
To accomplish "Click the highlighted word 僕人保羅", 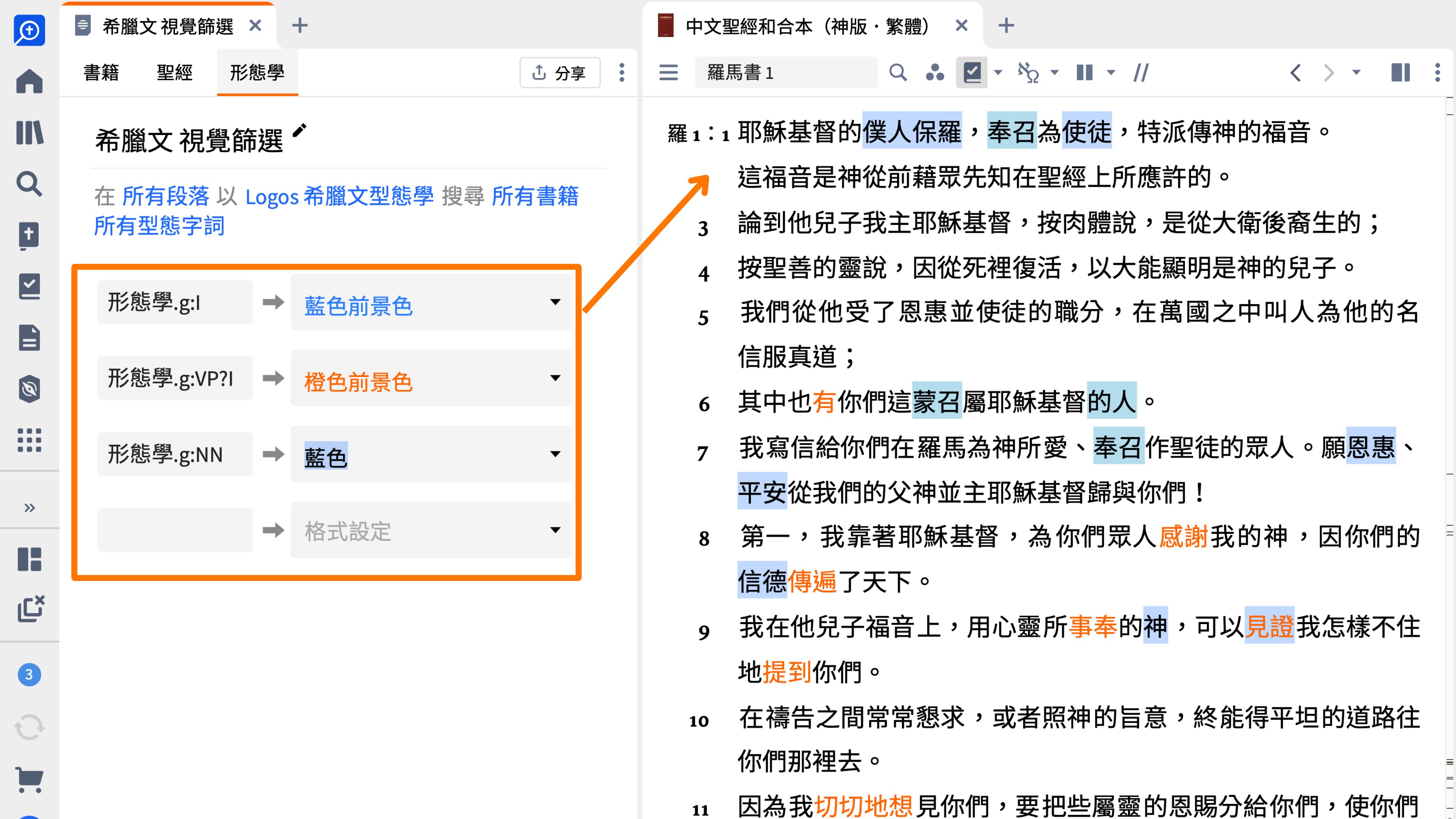I will (912, 131).
